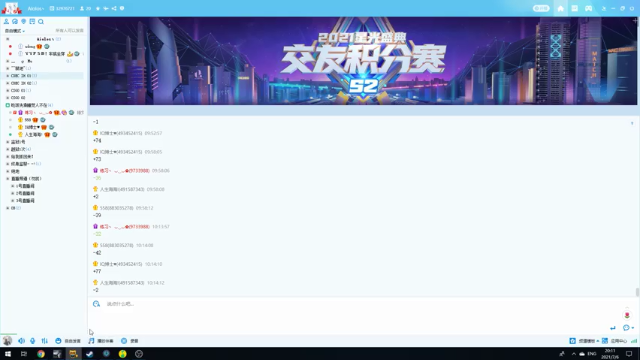The width and height of the screenshot is (640, 360).
Task: Click 人生海海 sender name at 10:14:12
Action: tap(122, 283)
